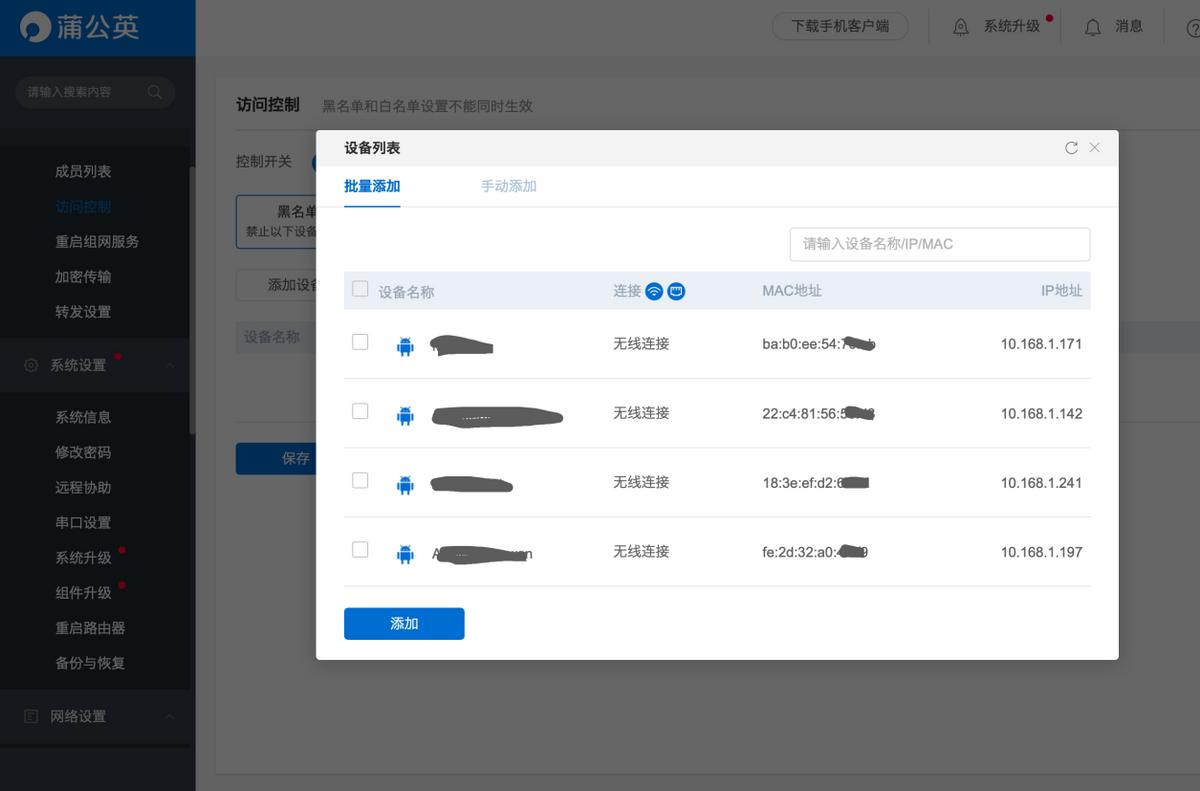Click the magnifier icon in the sidebar search box
Image resolution: width=1200 pixels, height=791 pixels.
pyautogui.click(x=155, y=91)
